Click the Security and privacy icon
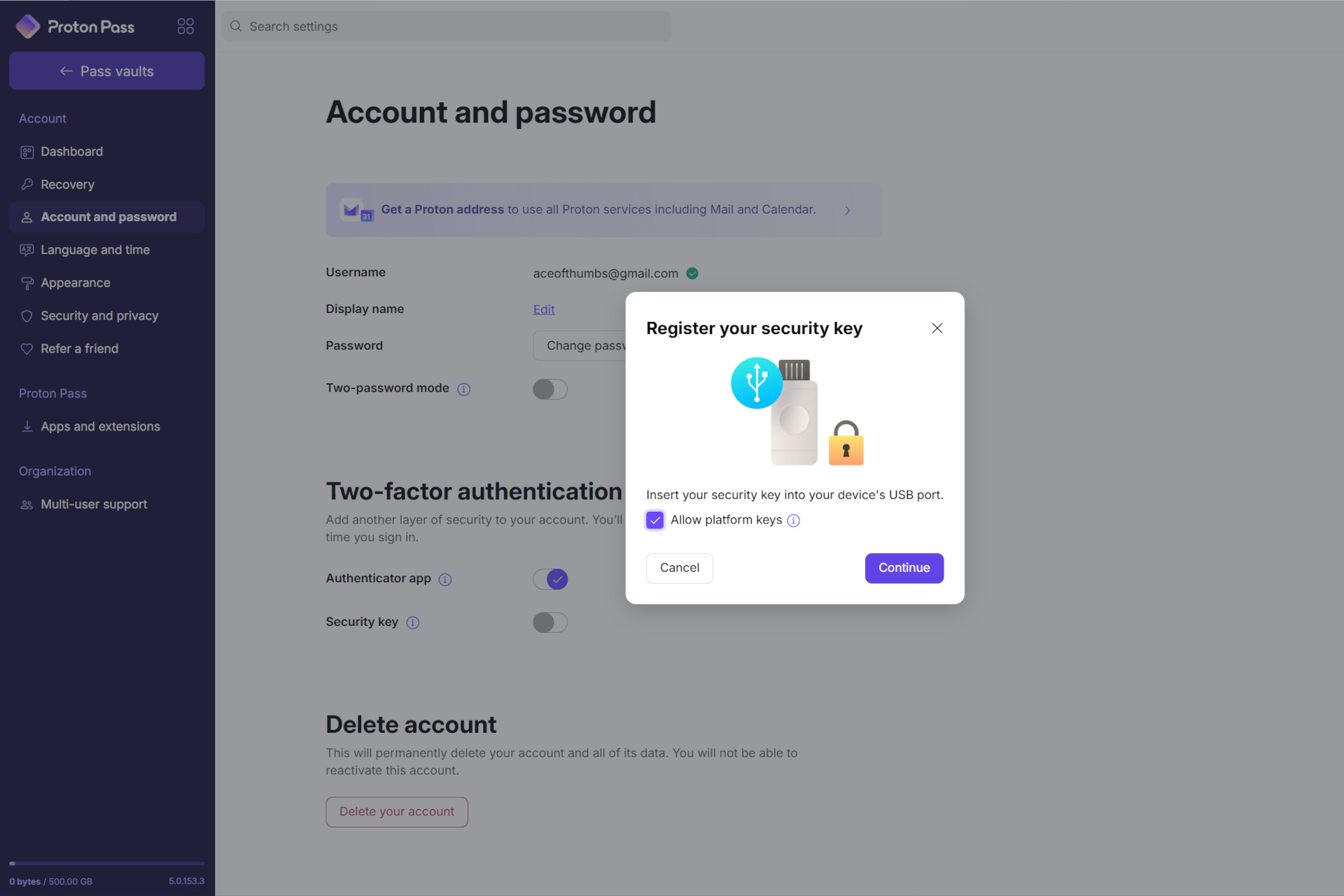Image resolution: width=1344 pixels, height=896 pixels. click(x=26, y=315)
